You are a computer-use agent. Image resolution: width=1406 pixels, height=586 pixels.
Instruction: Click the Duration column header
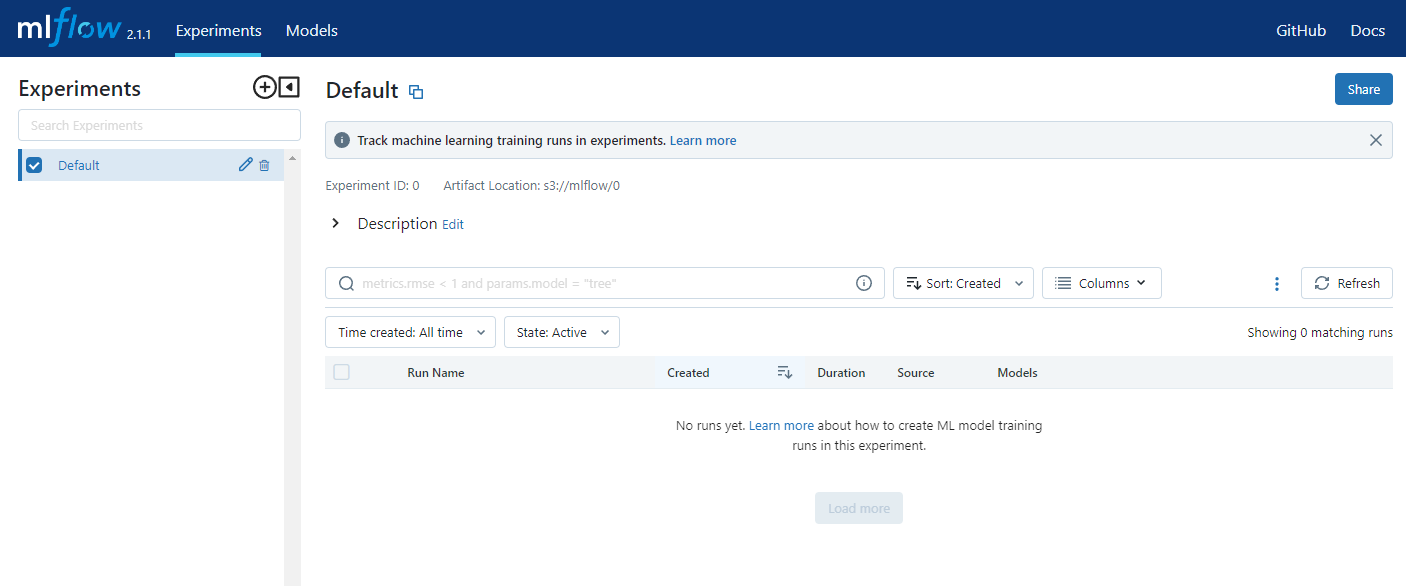(841, 372)
